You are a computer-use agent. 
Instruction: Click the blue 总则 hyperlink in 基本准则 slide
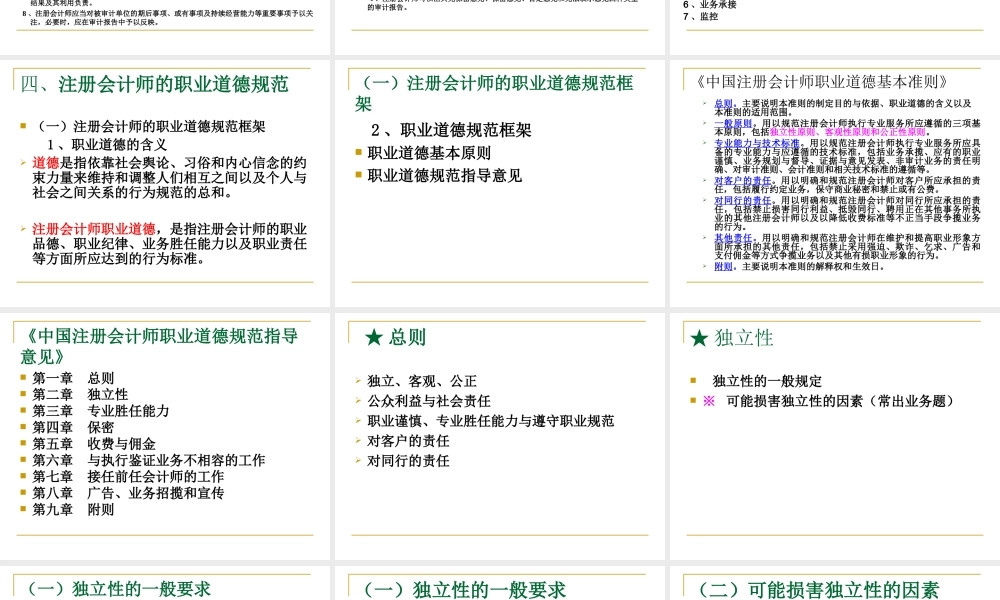tap(723, 103)
